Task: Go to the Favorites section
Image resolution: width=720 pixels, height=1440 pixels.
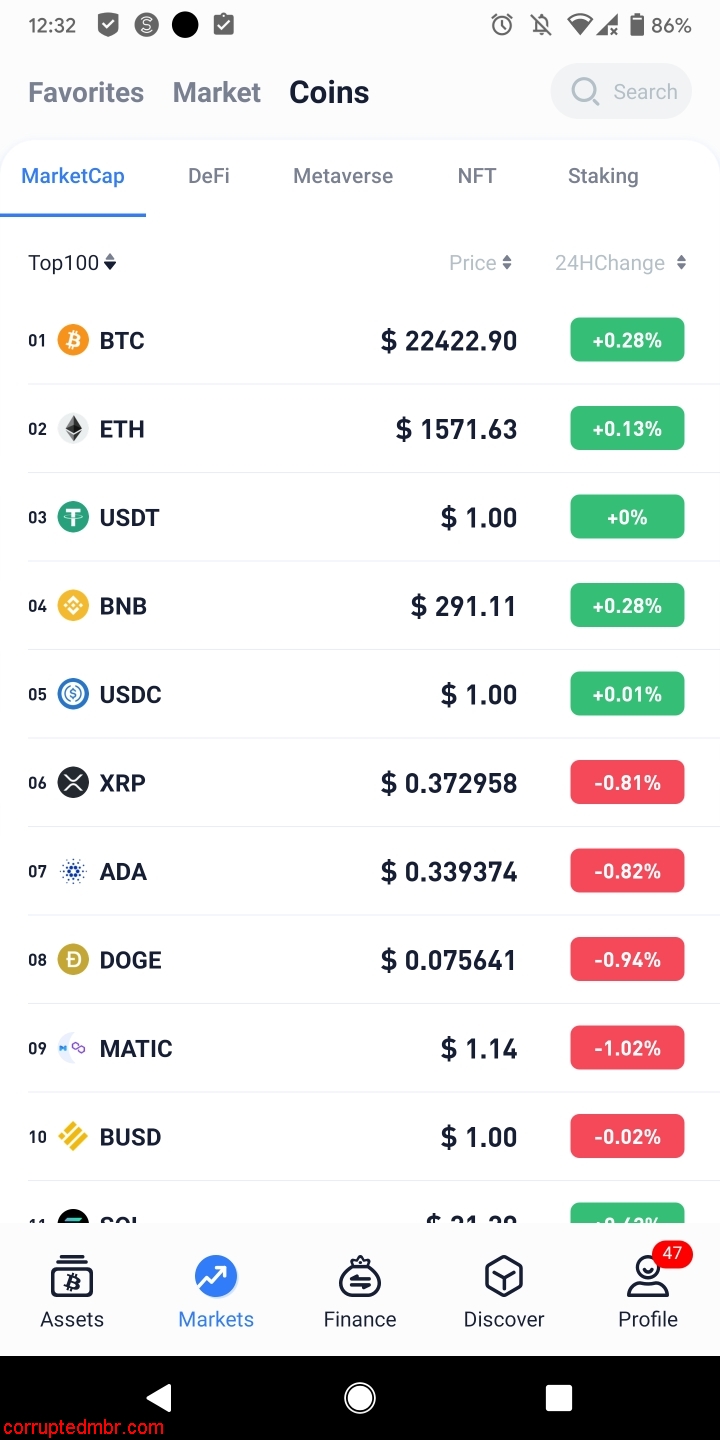Action: pyautogui.click(x=86, y=92)
